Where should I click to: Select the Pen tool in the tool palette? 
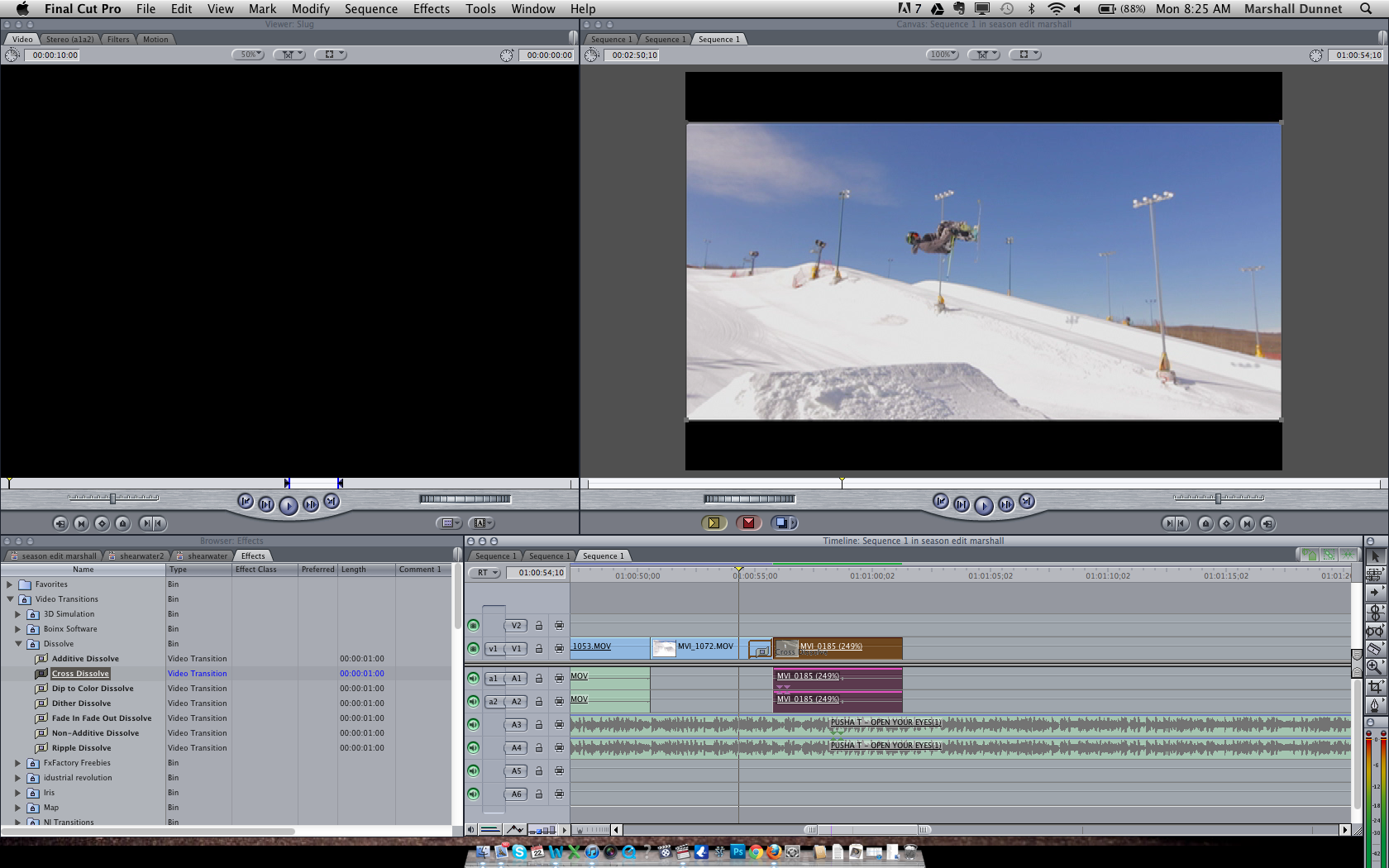pos(1374,705)
